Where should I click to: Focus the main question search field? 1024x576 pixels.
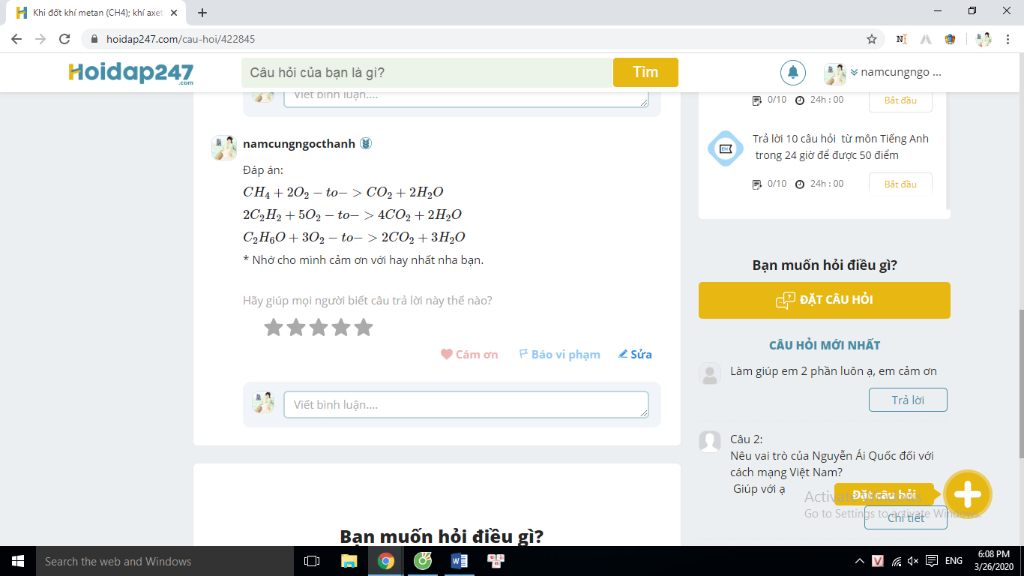427,72
